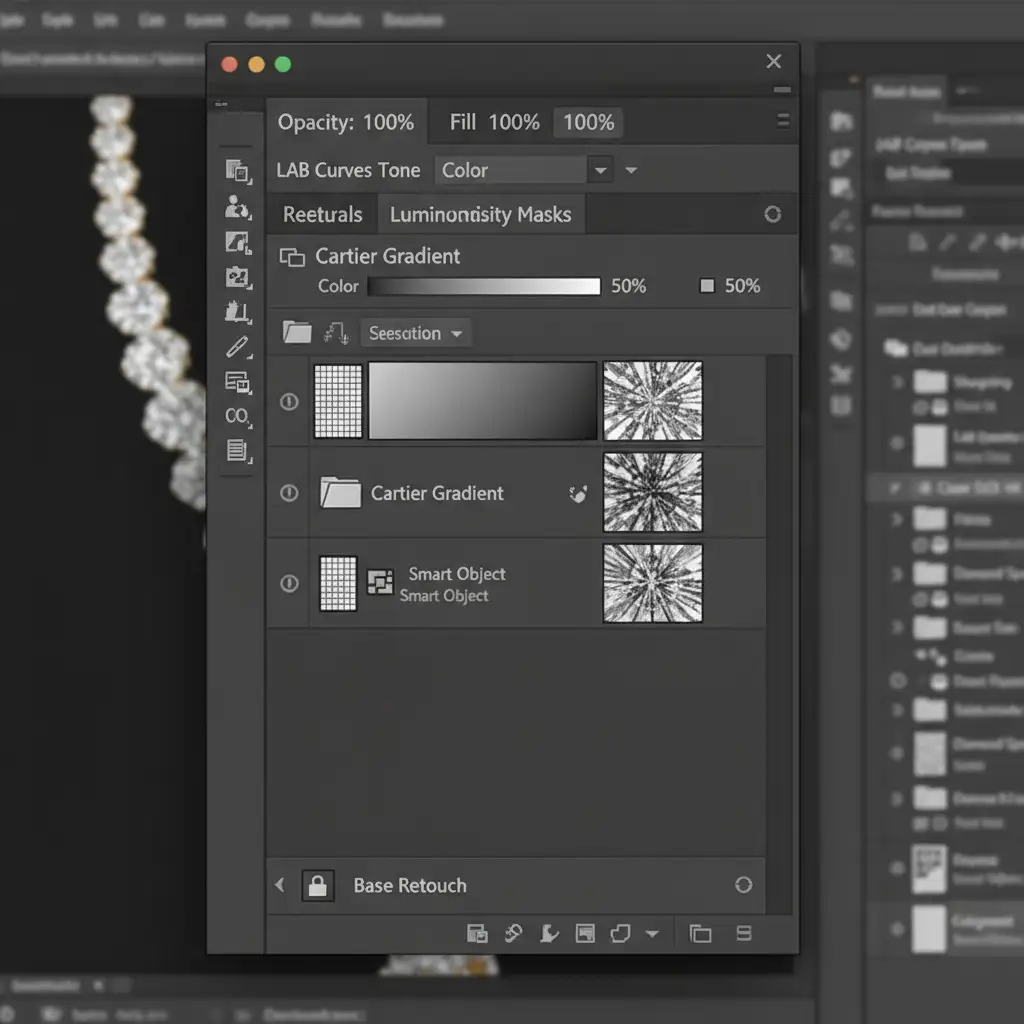Click the folder icon on Cartier Gradient layer
Screen dimensions: 1024x1024
point(340,493)
